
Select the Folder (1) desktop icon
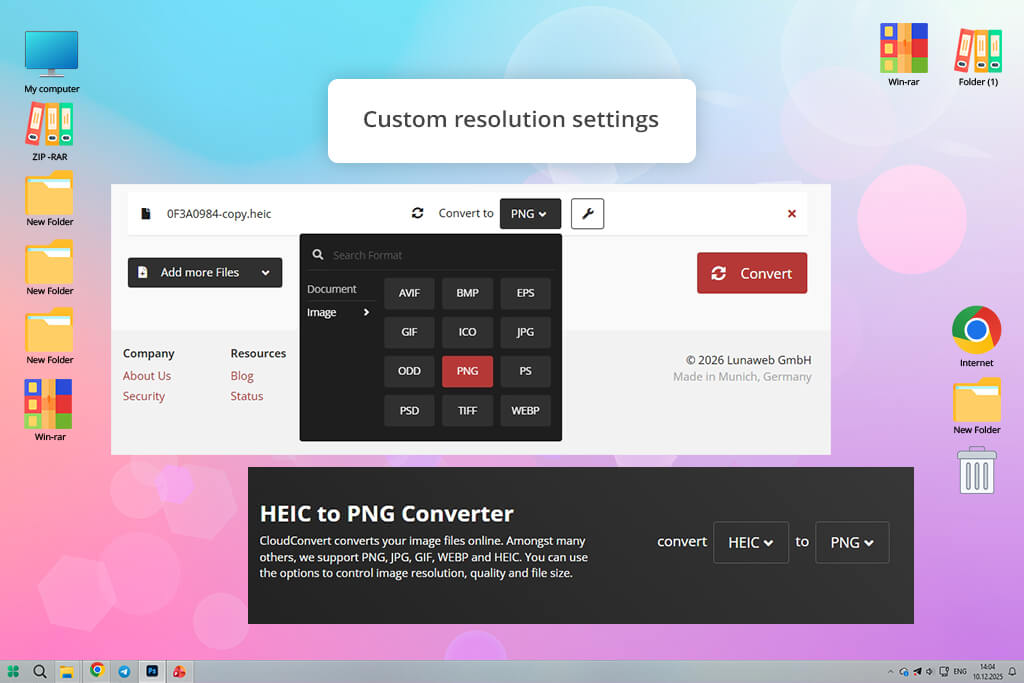978,57
